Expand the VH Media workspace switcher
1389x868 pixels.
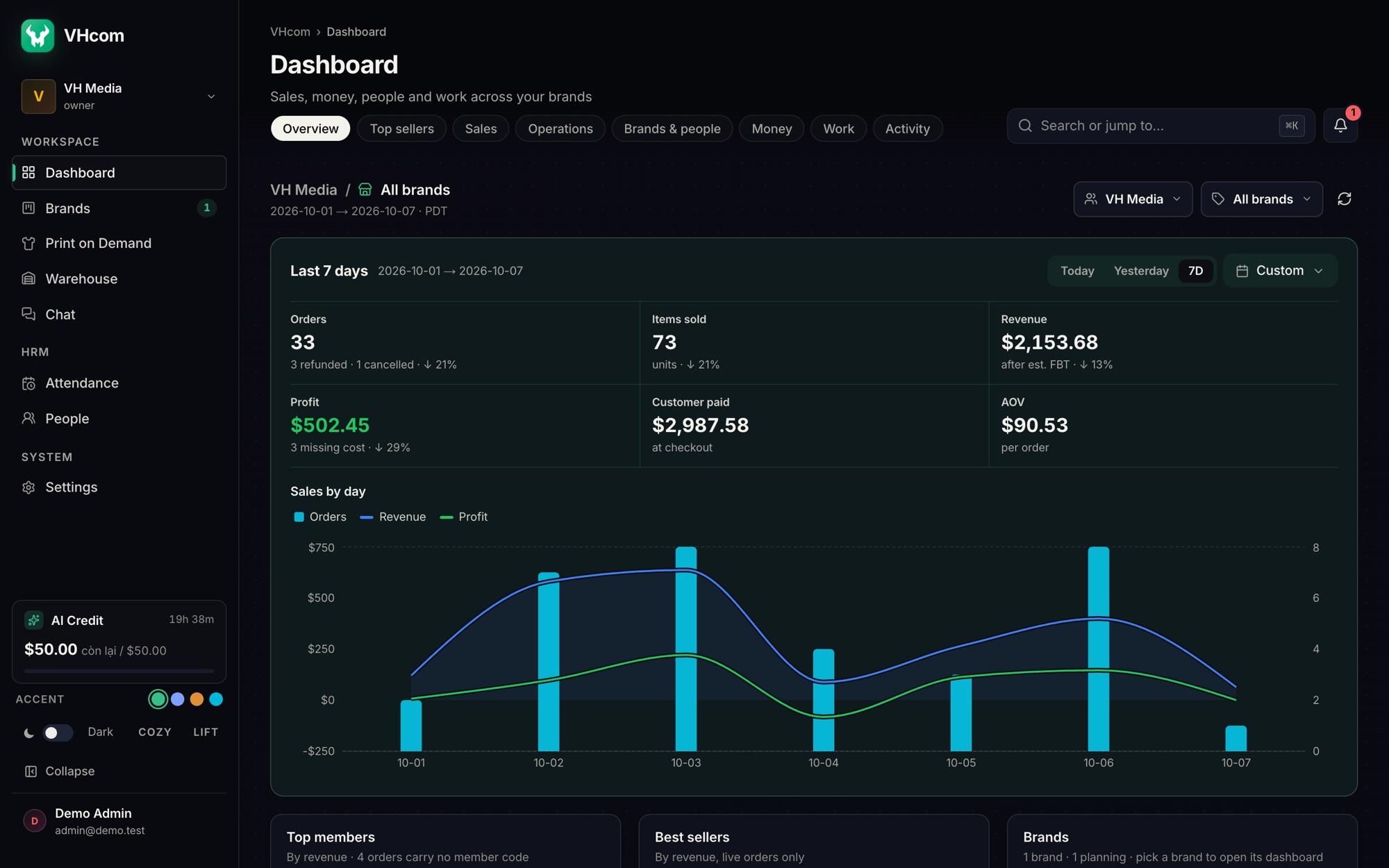119,96
